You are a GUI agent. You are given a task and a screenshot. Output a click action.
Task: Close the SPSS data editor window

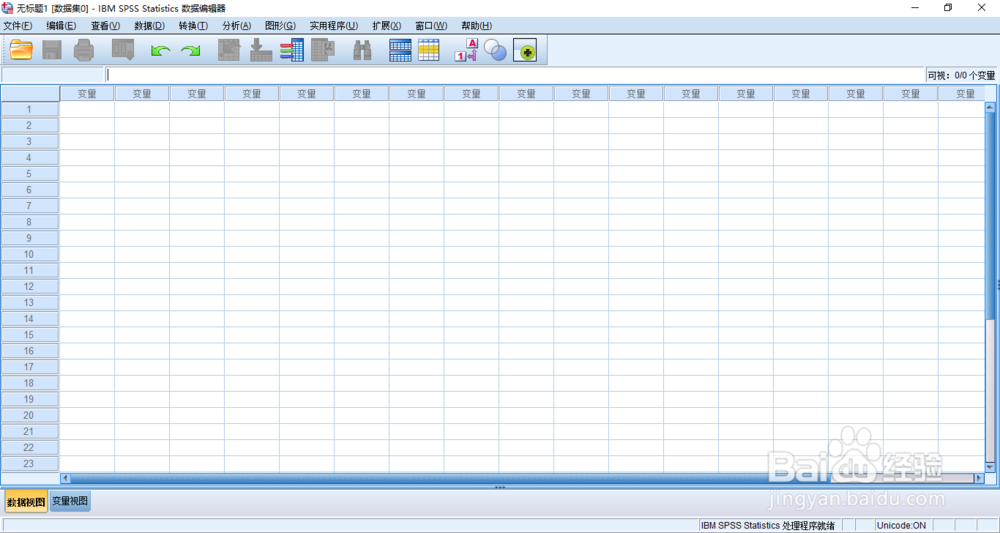(982, 8)
